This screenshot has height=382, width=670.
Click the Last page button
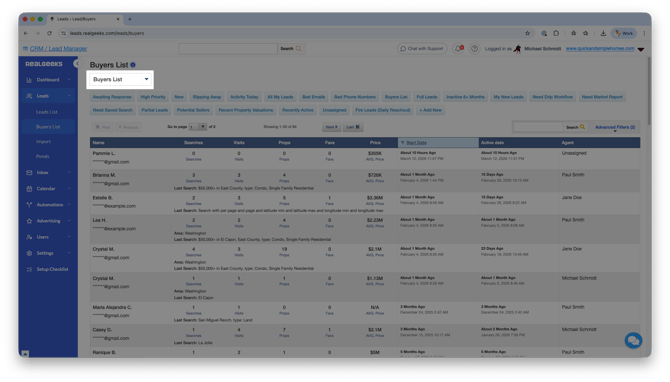[353, 127]
